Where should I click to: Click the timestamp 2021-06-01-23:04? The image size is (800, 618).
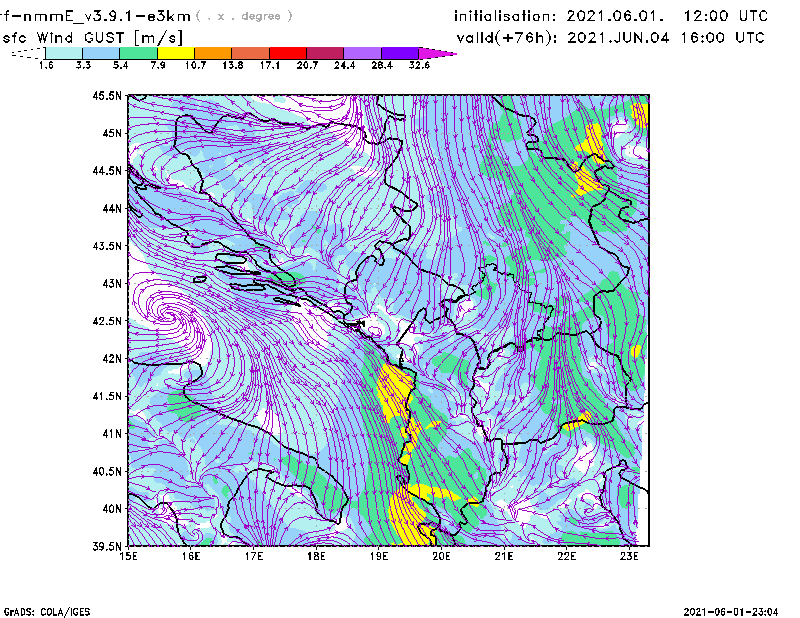coord(731,612)
